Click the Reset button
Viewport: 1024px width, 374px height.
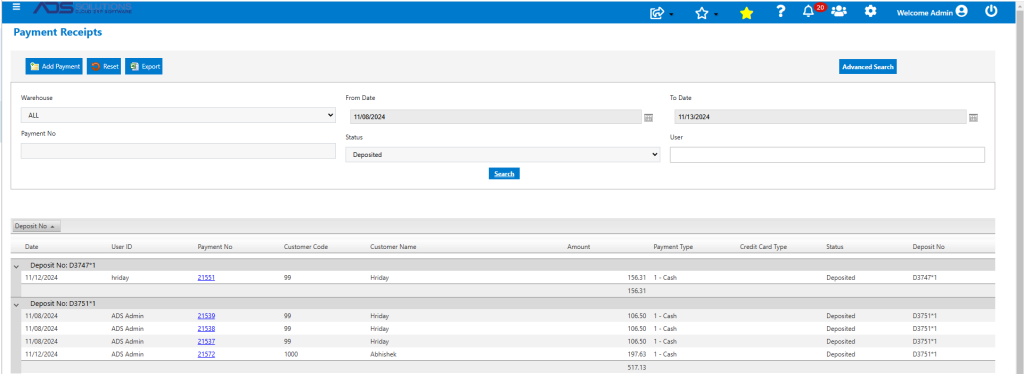point(104,66)
